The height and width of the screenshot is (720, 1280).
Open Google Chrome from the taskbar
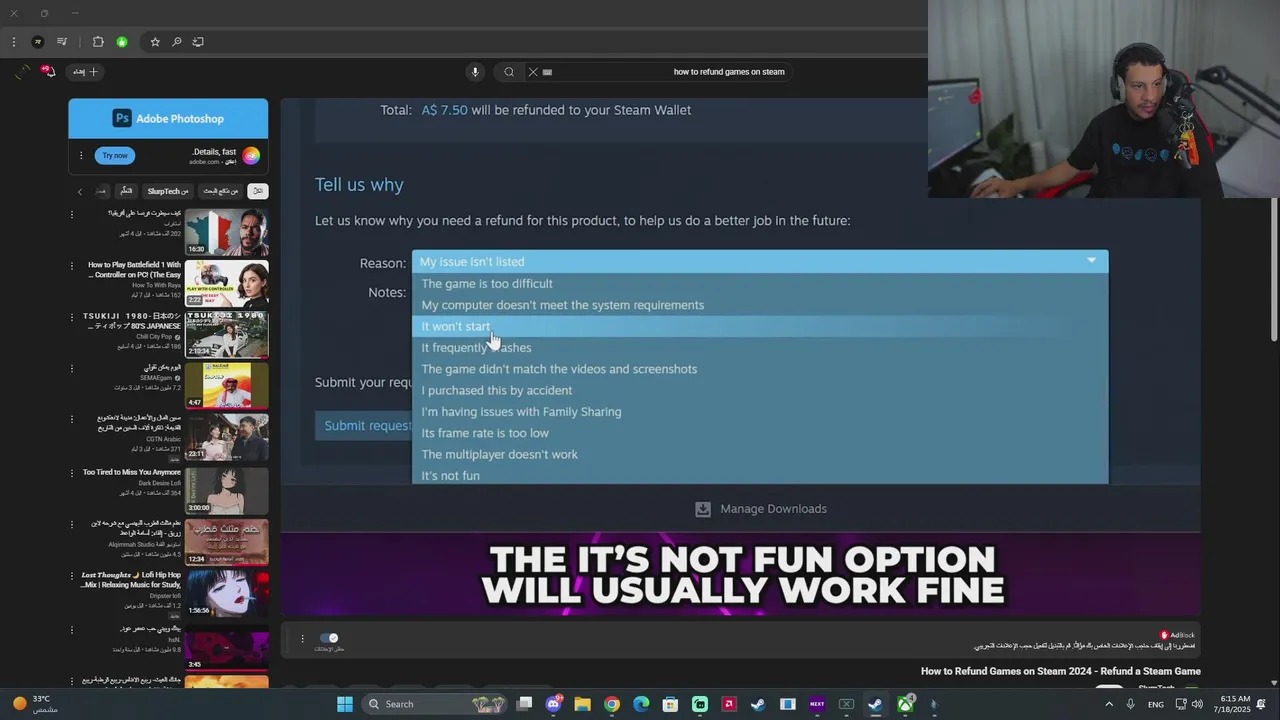click(612, 704)
